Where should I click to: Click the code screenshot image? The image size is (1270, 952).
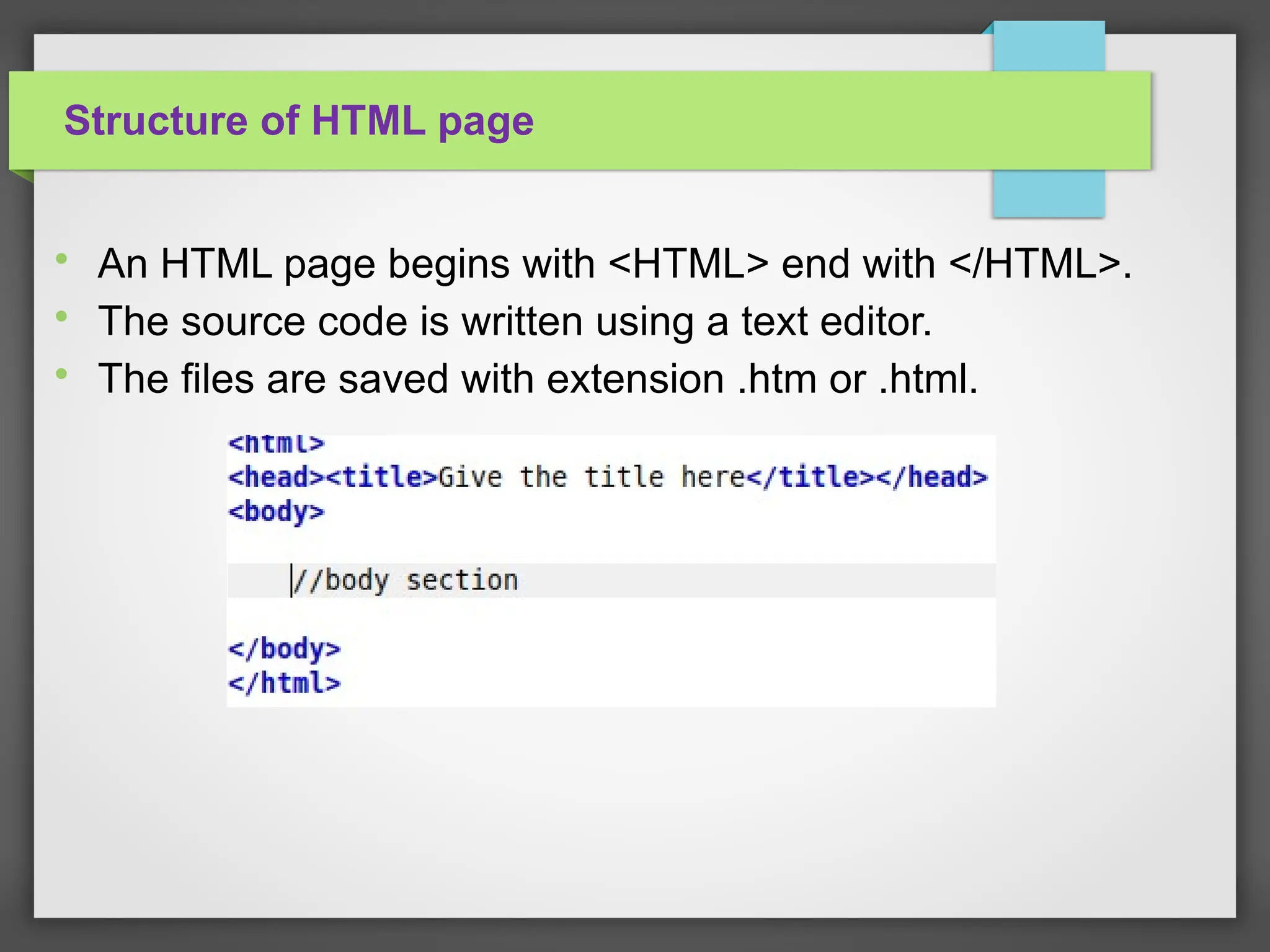[x=611, y=571]
